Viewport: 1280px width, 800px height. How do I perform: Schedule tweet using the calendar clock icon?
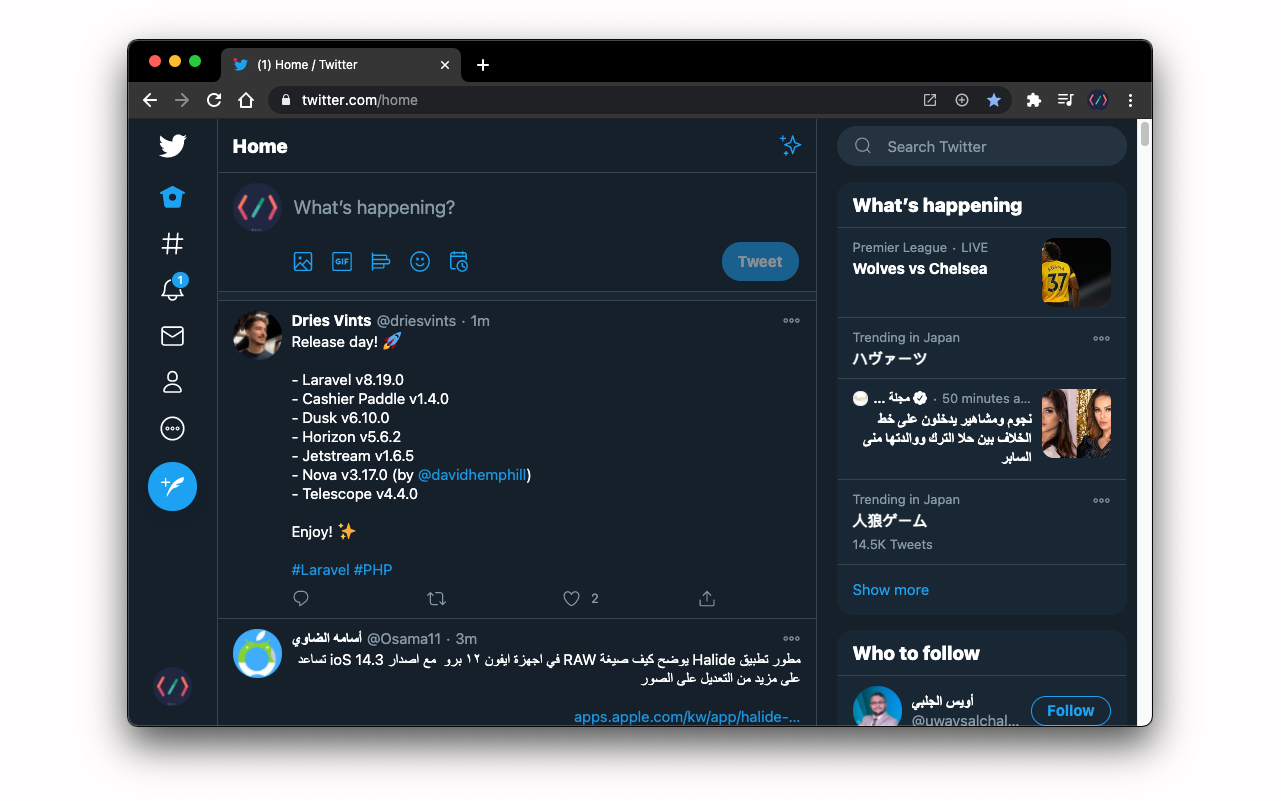[x=459, y=262]
